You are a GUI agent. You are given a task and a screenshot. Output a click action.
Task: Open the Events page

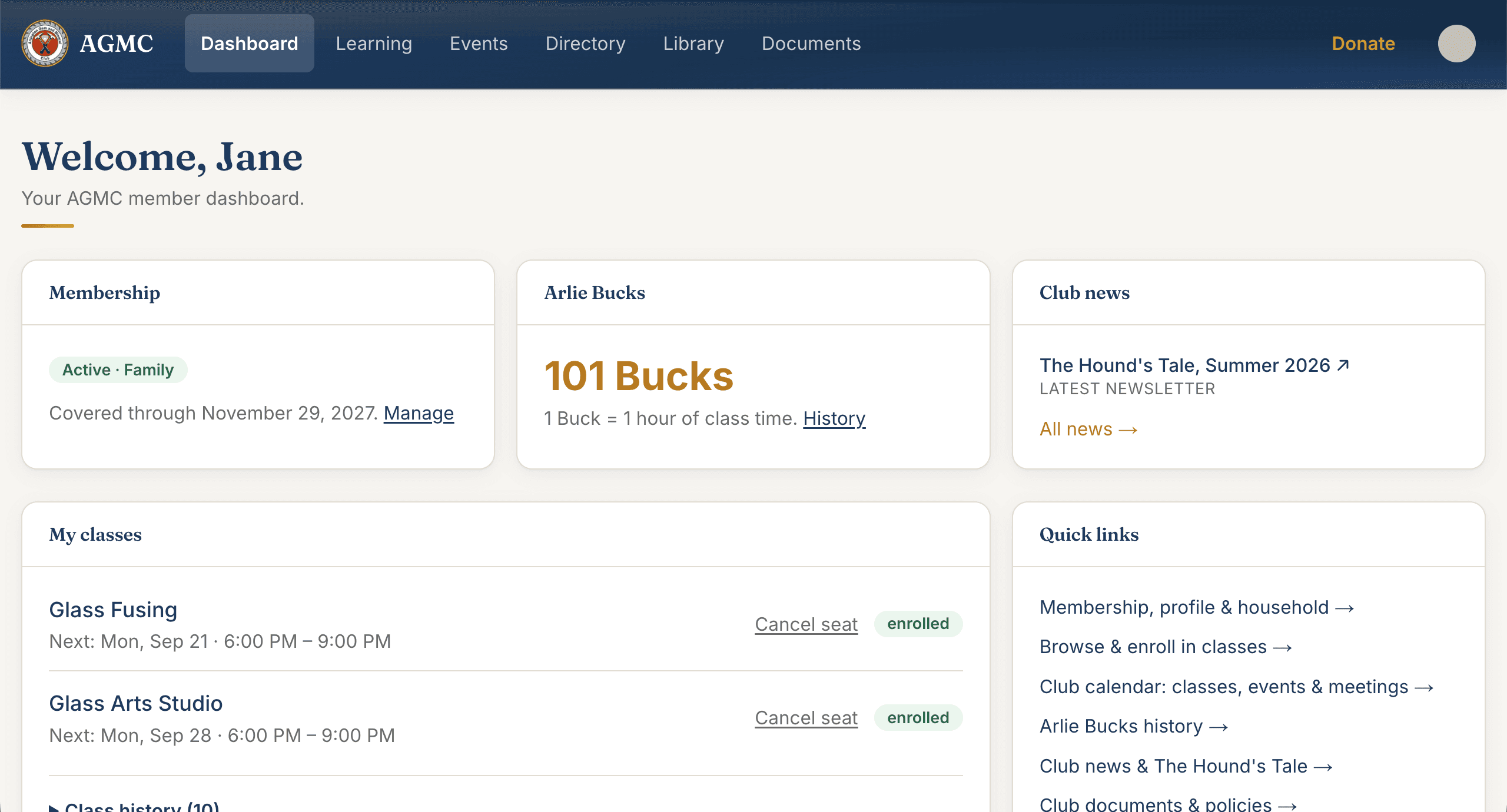pos(479,44)
